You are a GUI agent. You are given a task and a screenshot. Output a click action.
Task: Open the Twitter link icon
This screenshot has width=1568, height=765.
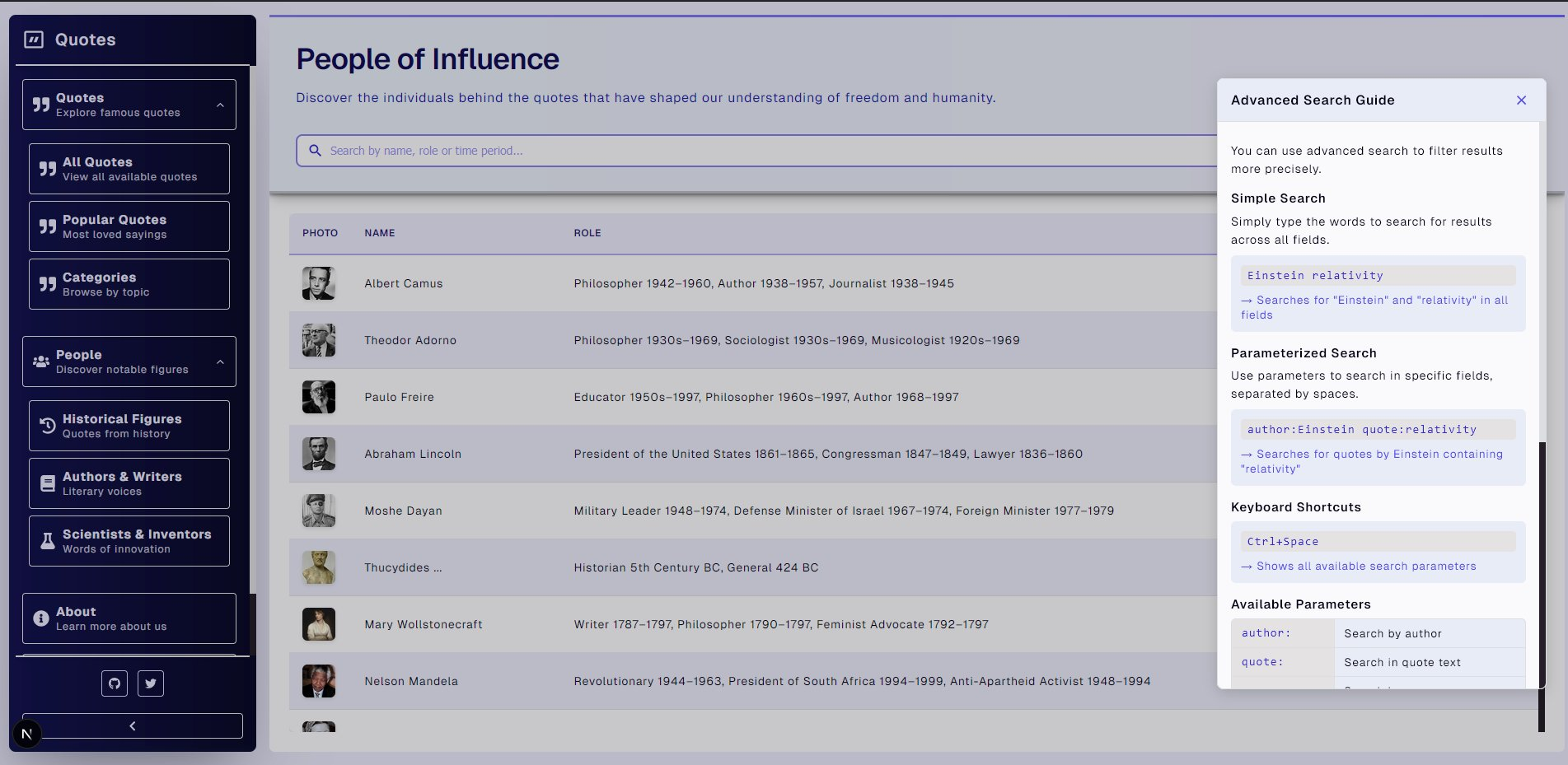[151, 683]
